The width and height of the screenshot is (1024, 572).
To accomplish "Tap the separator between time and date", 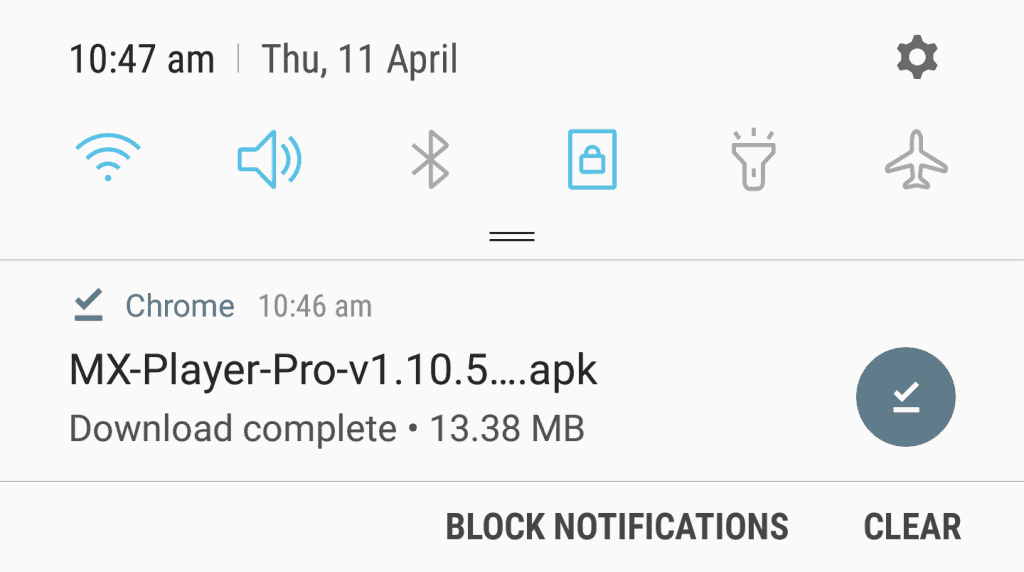I will (238, 59).
